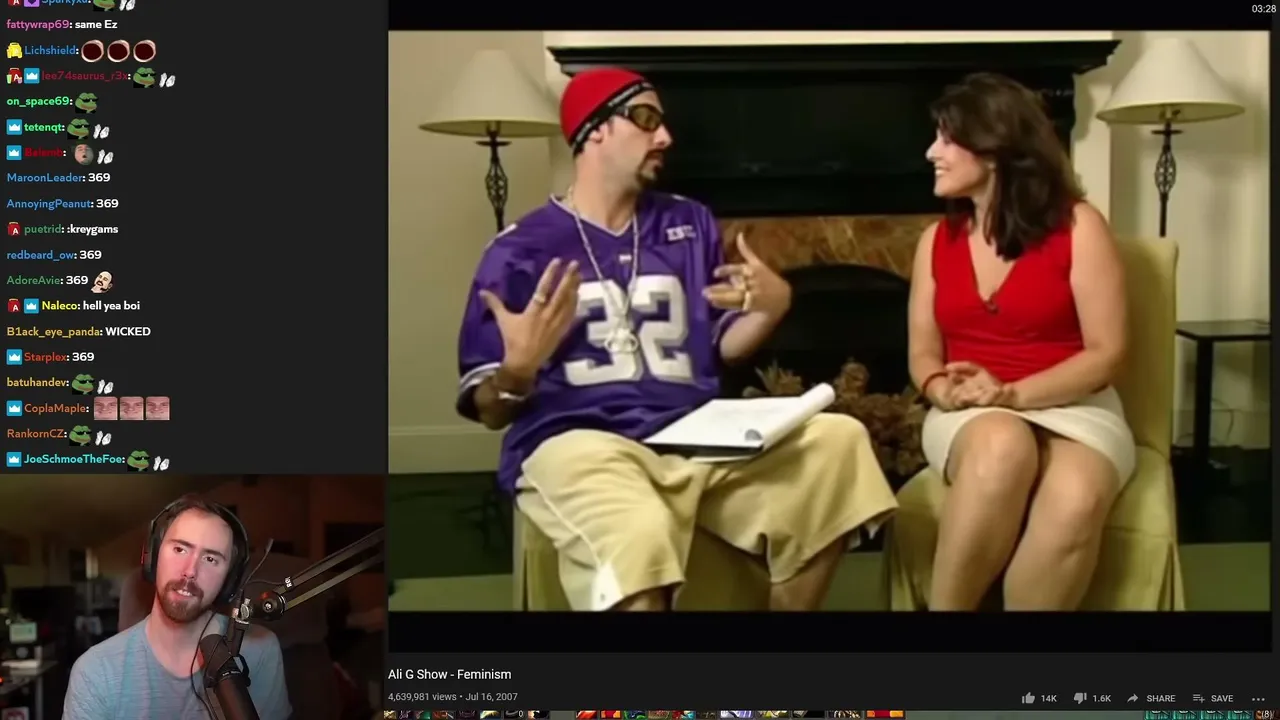
Task: Click the frog emote after JoeSchmoeTheFoe
Action: pos(138,460)
